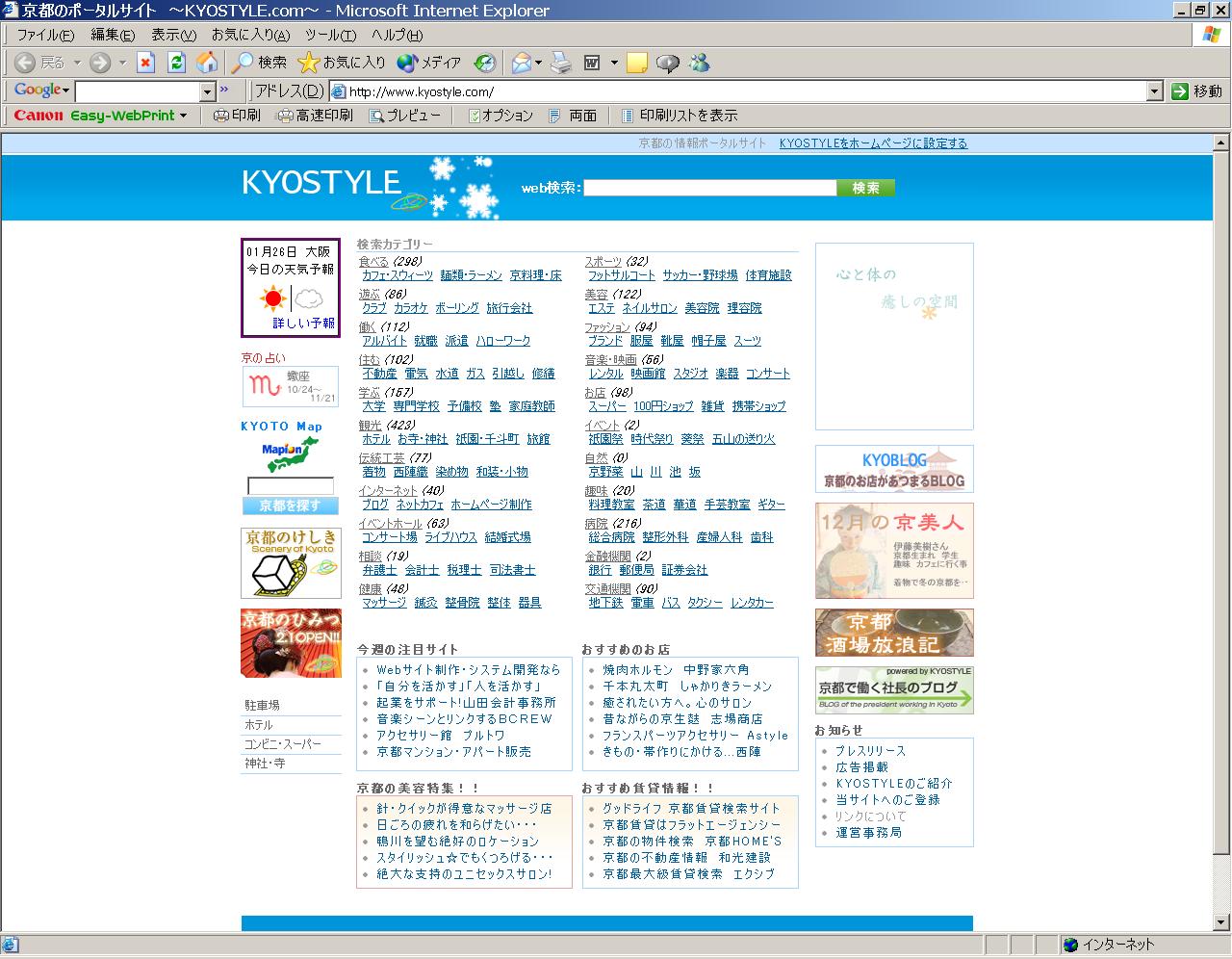1232x959 pixels.
Task: Print the page using the printer icon
Action: tap(561, 63)
